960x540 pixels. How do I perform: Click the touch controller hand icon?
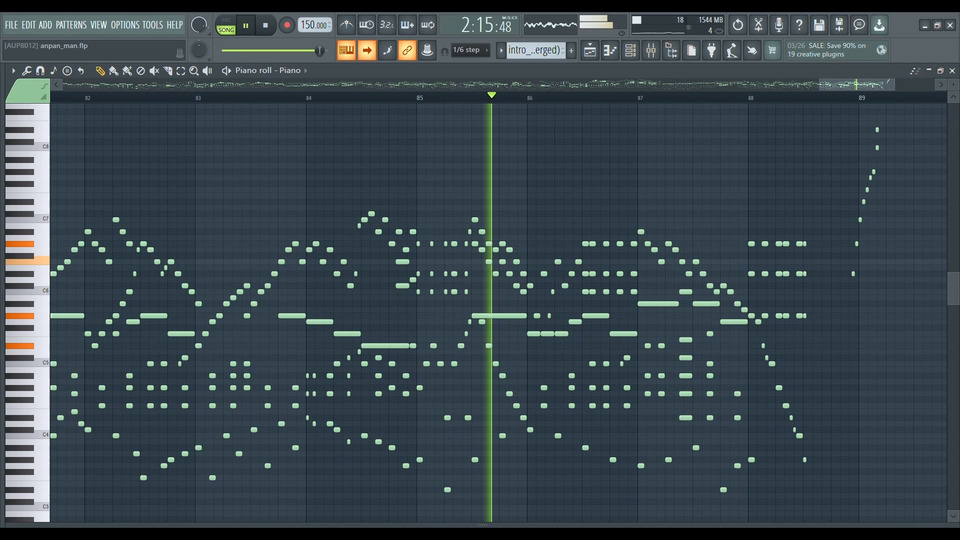[752, 51]
